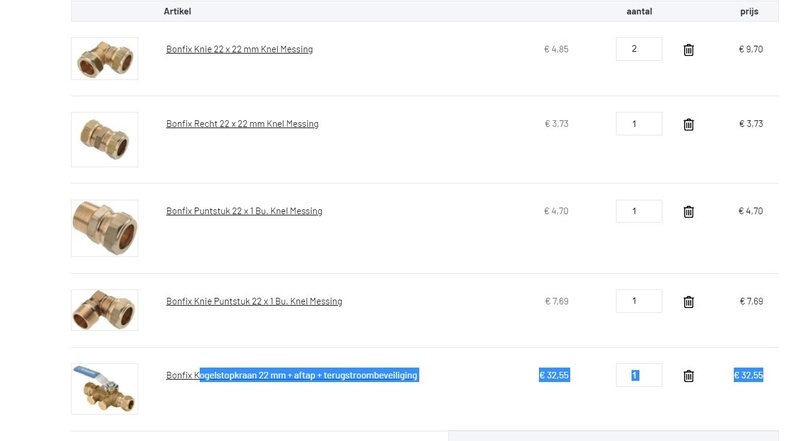Open the Bonfix Recht straight coupling image
This screenshot has height=441, width=800.
click(x=105, y=139)
